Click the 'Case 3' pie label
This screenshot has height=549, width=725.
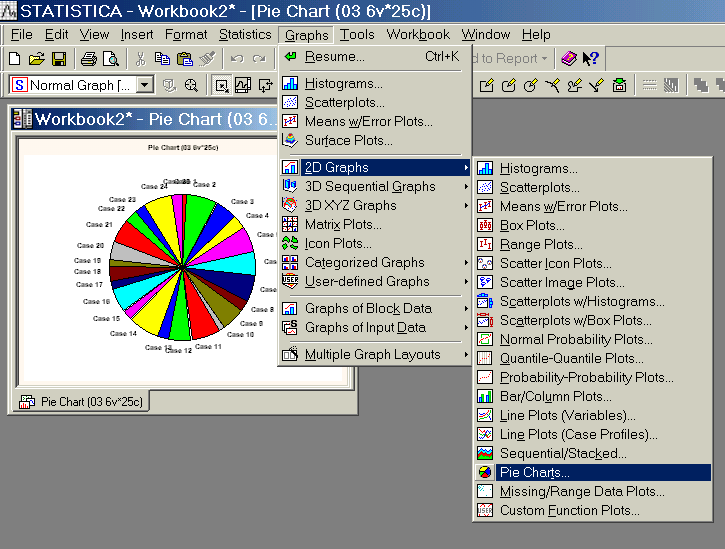[242, 201]
